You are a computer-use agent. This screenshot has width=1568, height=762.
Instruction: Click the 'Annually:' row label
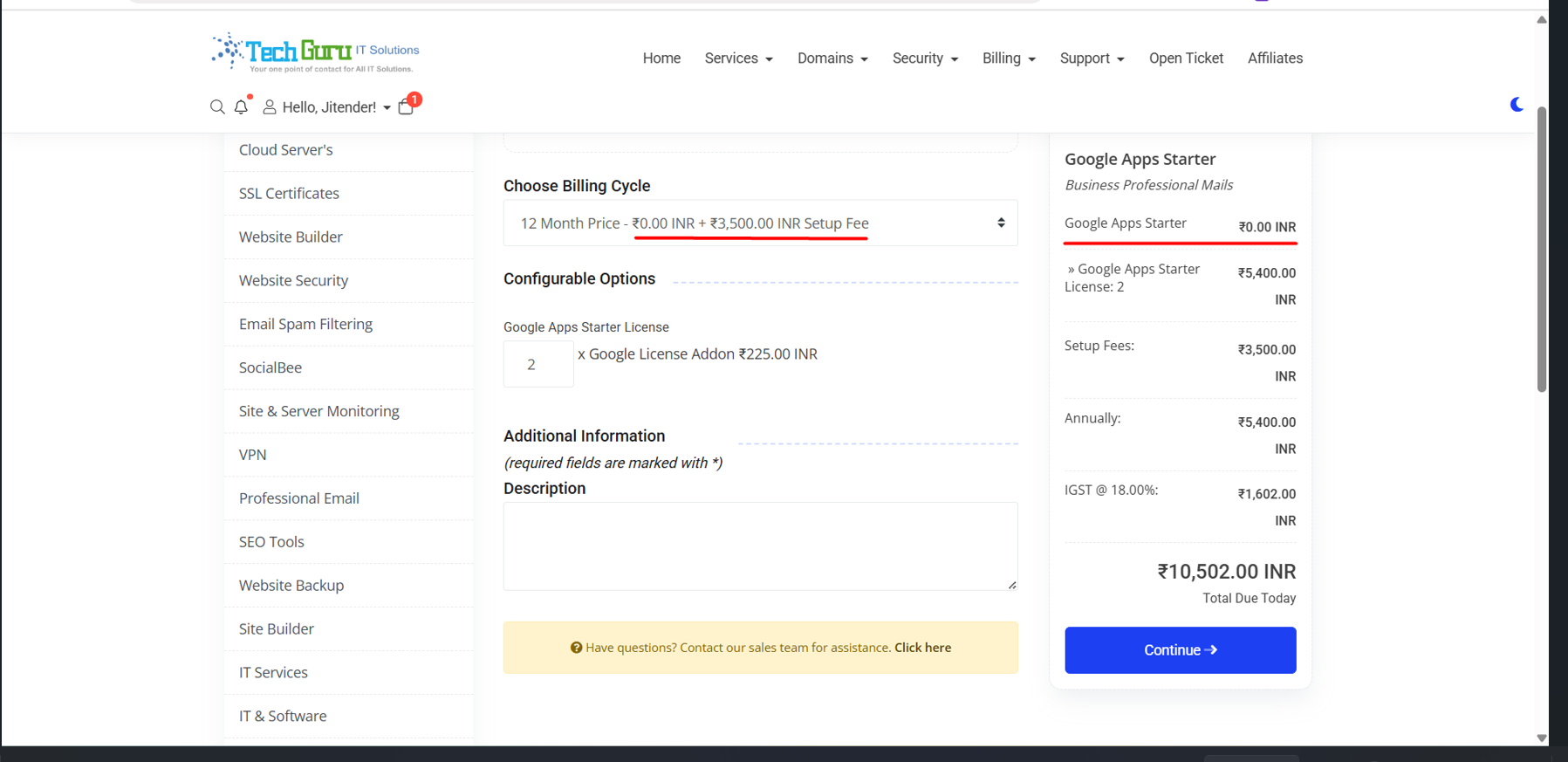pyautogui.click(x=1092, y=419)
